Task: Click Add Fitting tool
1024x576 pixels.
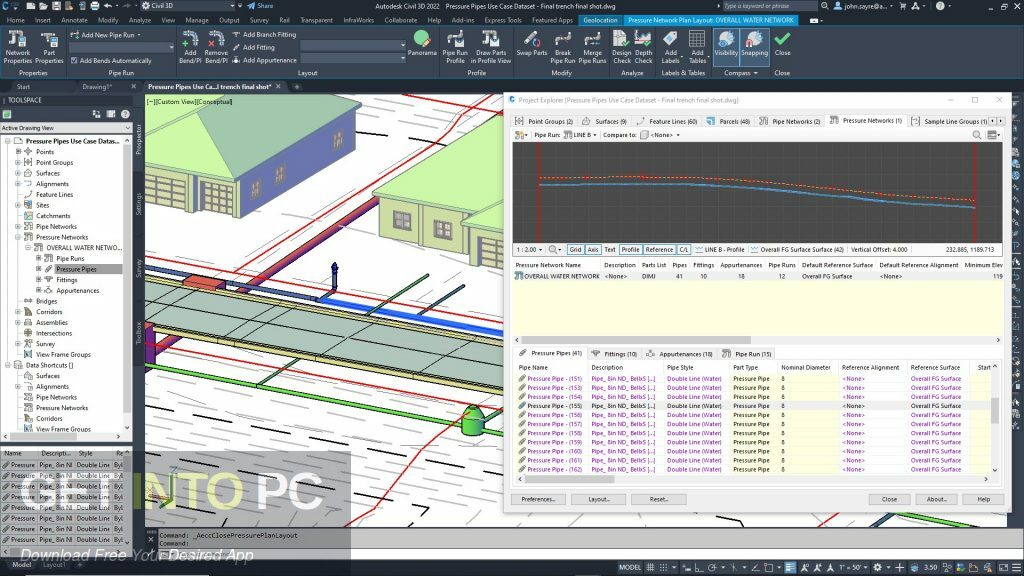Action: click(253, 48)
